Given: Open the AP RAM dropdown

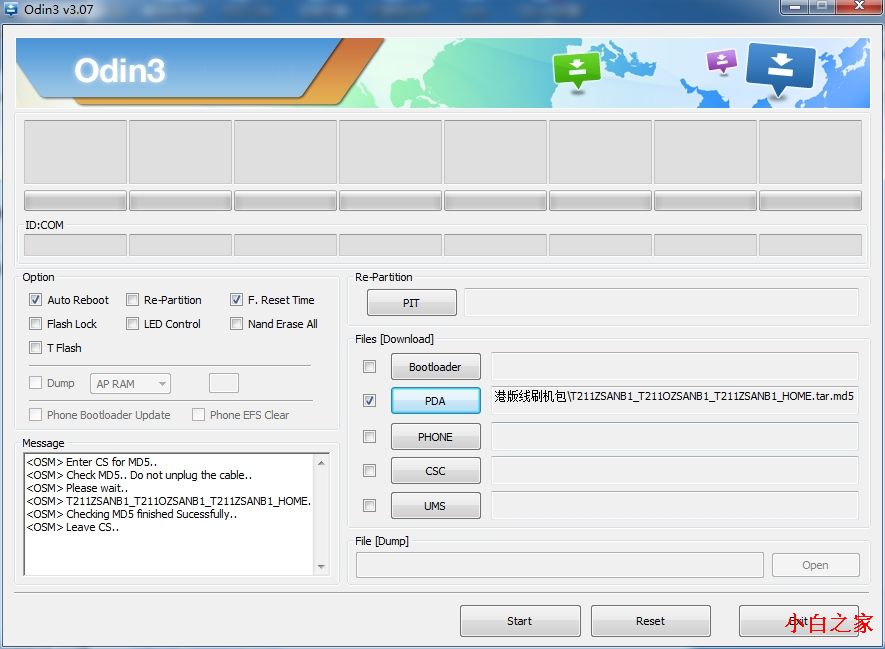Looking at the screenshot, I should [130, 384].
